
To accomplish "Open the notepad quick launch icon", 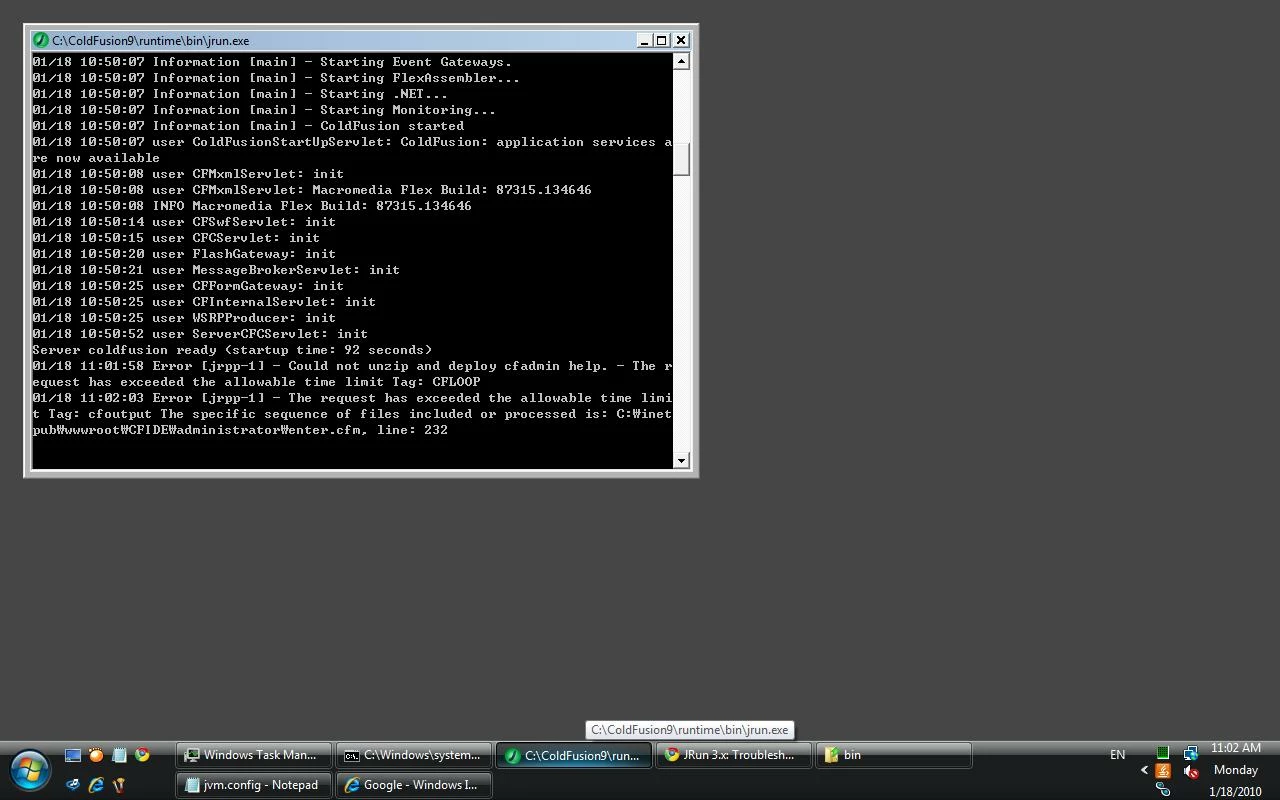I will [x=119, y=755].
